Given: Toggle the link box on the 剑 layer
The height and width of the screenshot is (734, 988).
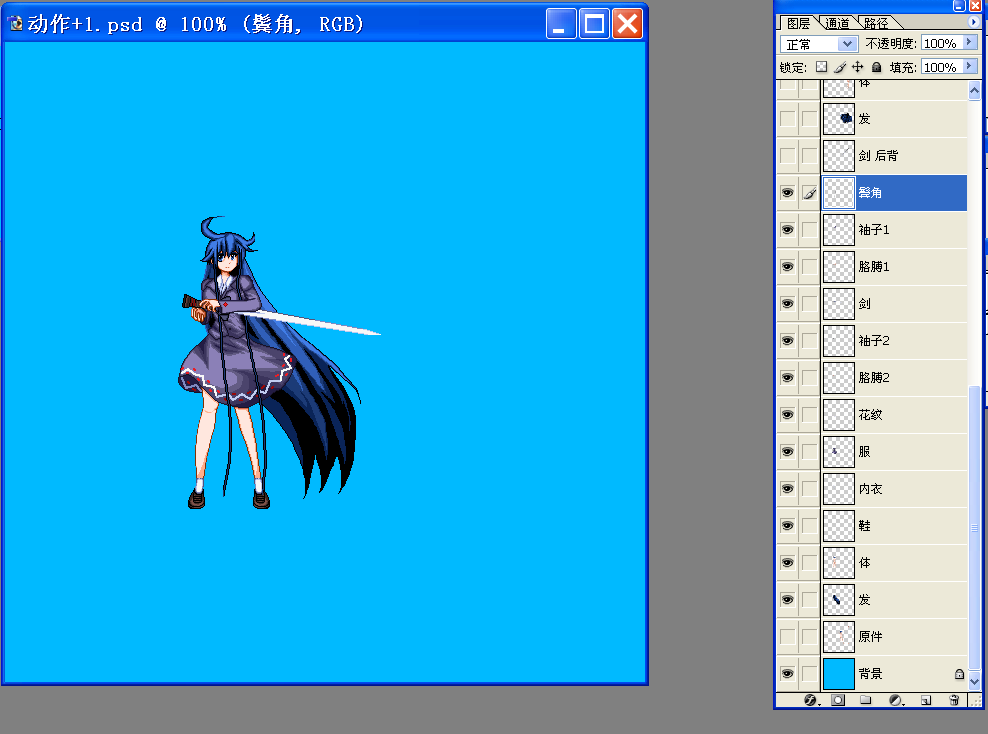Looking at the screenshot, I should click(810, 304).
